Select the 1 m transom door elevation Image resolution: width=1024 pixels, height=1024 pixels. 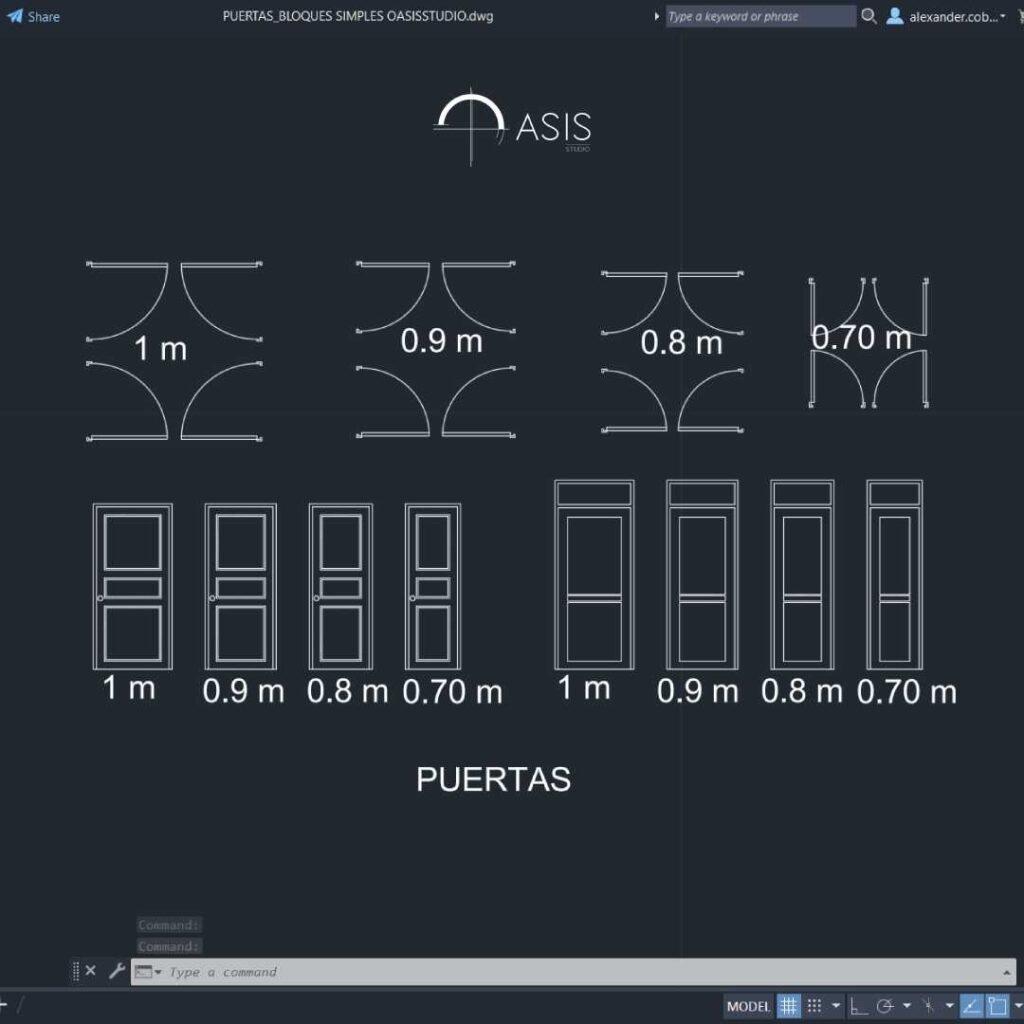click(x=594, y=575)
